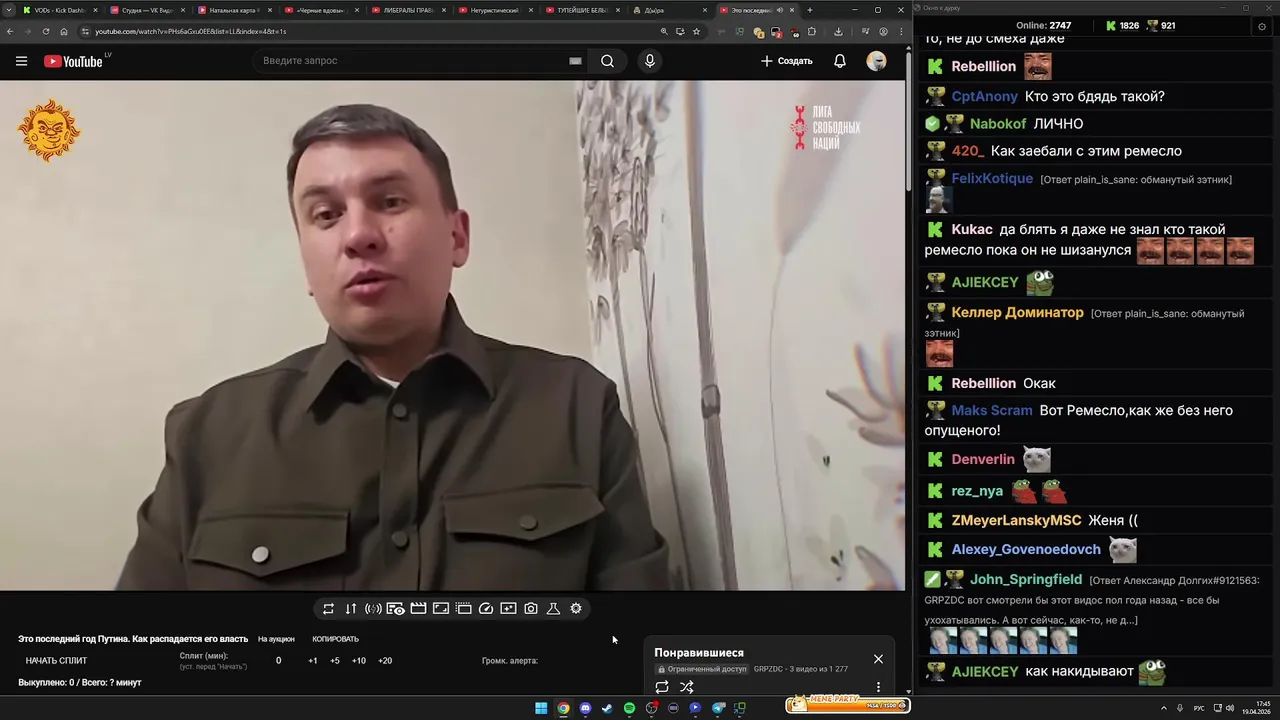Click the fit-to-window frame icon
This screenshot has width=1280, height=720.
(x=441, y=608)
